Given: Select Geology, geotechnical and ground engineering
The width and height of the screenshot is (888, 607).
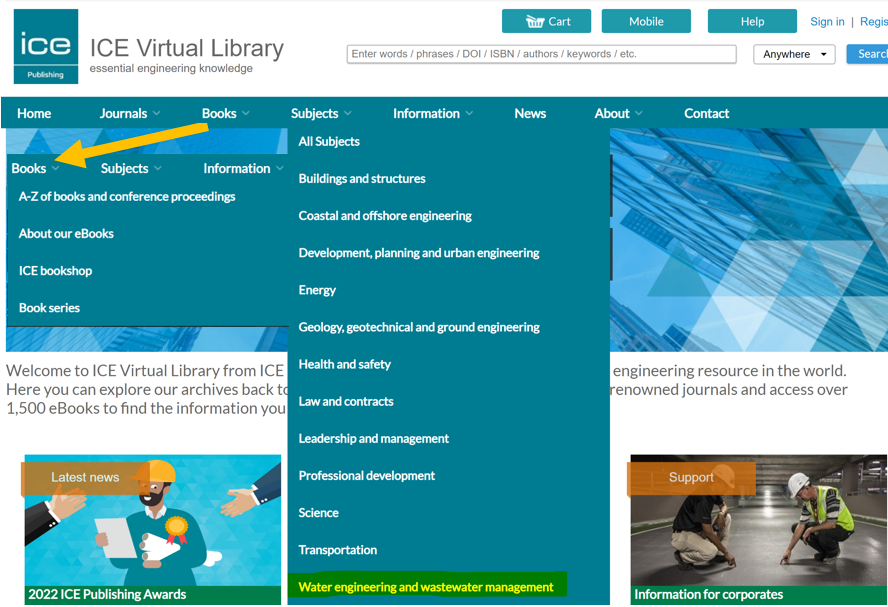Looking at the screenshot, I should tap(419, 327).
